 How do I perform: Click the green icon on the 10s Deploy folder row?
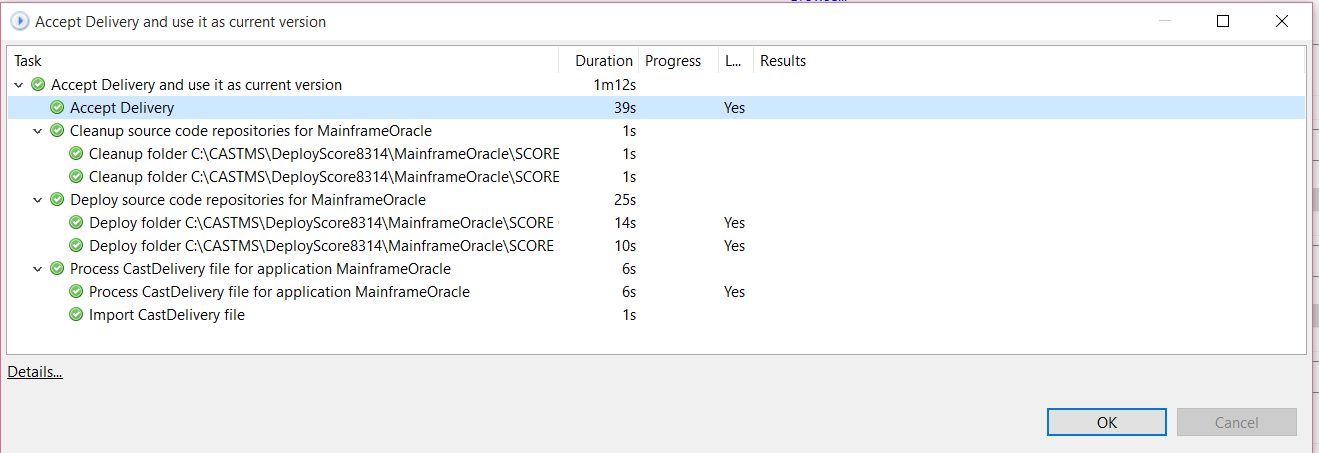coord(76,246)
